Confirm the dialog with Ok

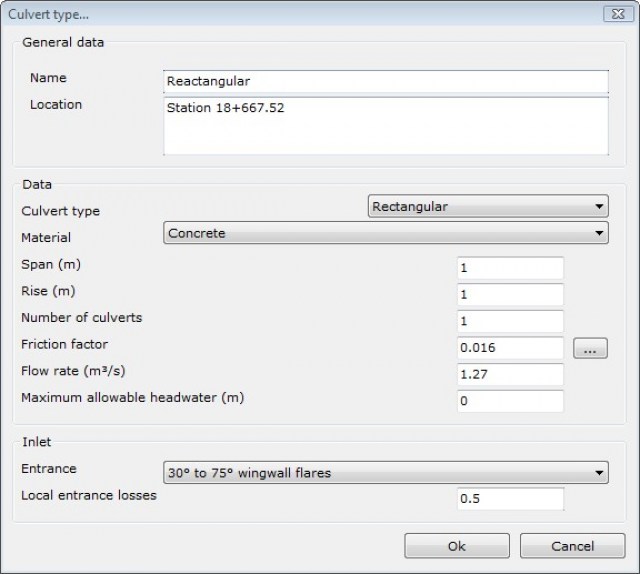[456, 546]
